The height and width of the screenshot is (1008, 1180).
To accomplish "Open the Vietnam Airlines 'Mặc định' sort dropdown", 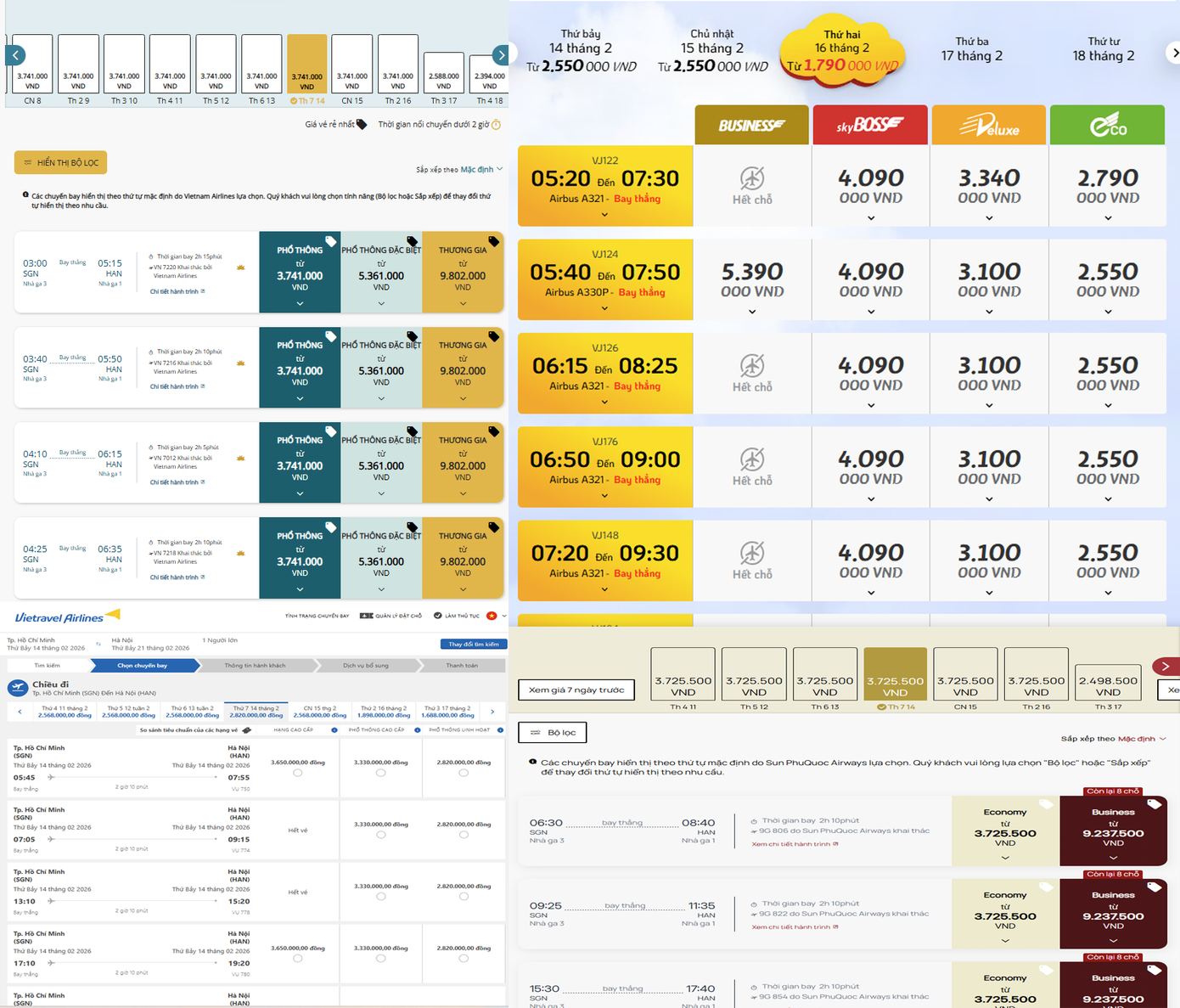I will (481, 169).
